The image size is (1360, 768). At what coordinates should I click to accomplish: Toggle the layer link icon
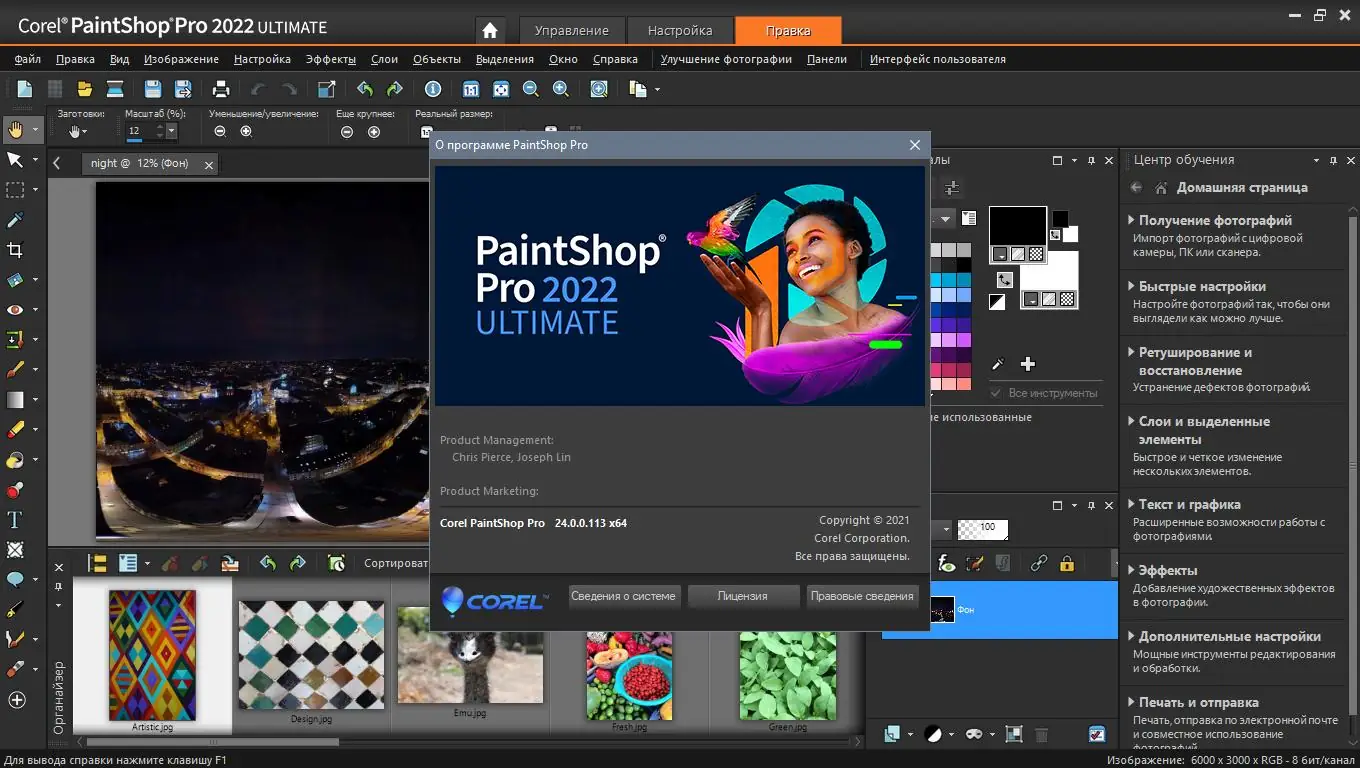(x=1039, y=564)
